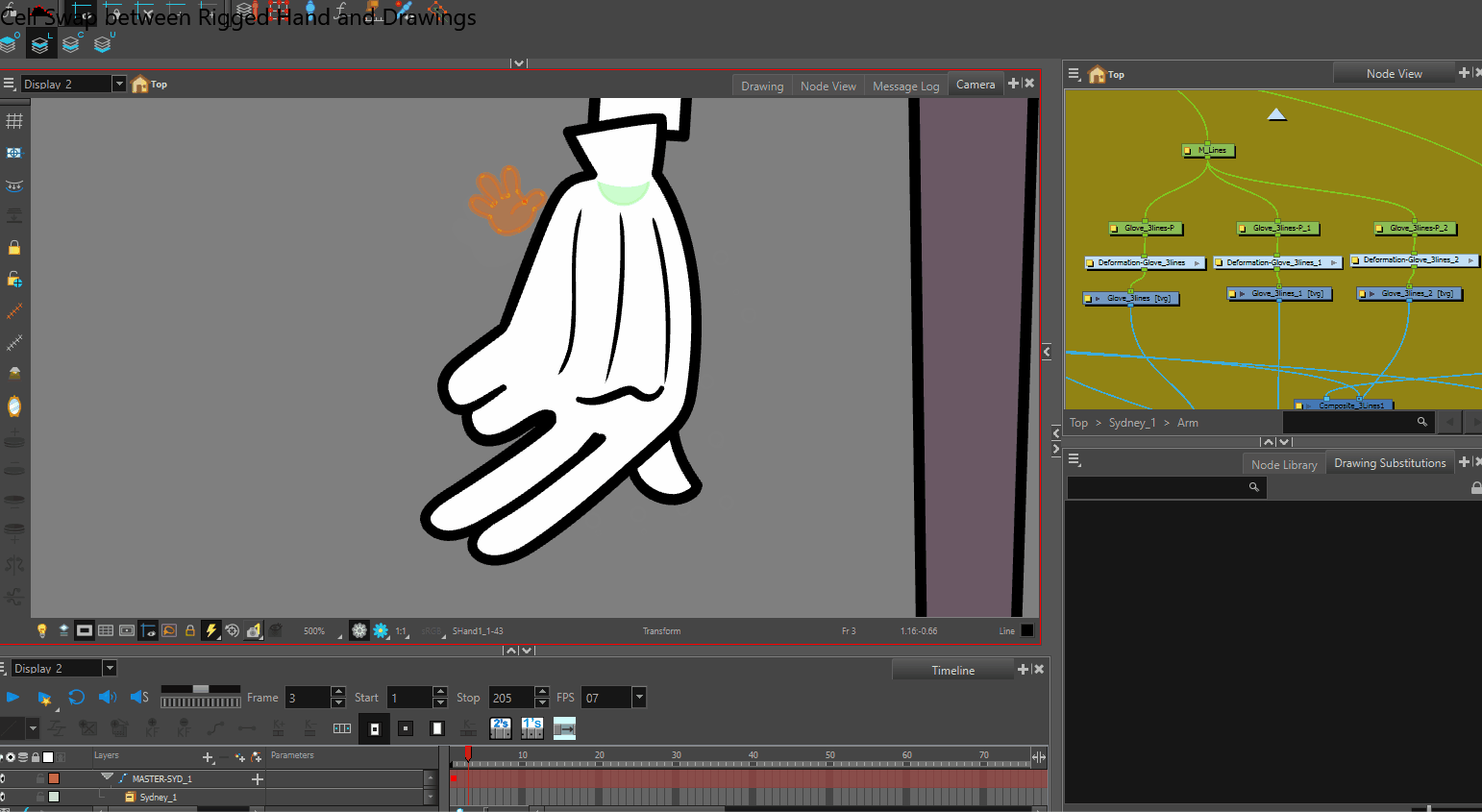Toggle lock on MASTER-SYD_1 layer
The height and width of the screenshot is (812, 1482).
tap(39, 778)
